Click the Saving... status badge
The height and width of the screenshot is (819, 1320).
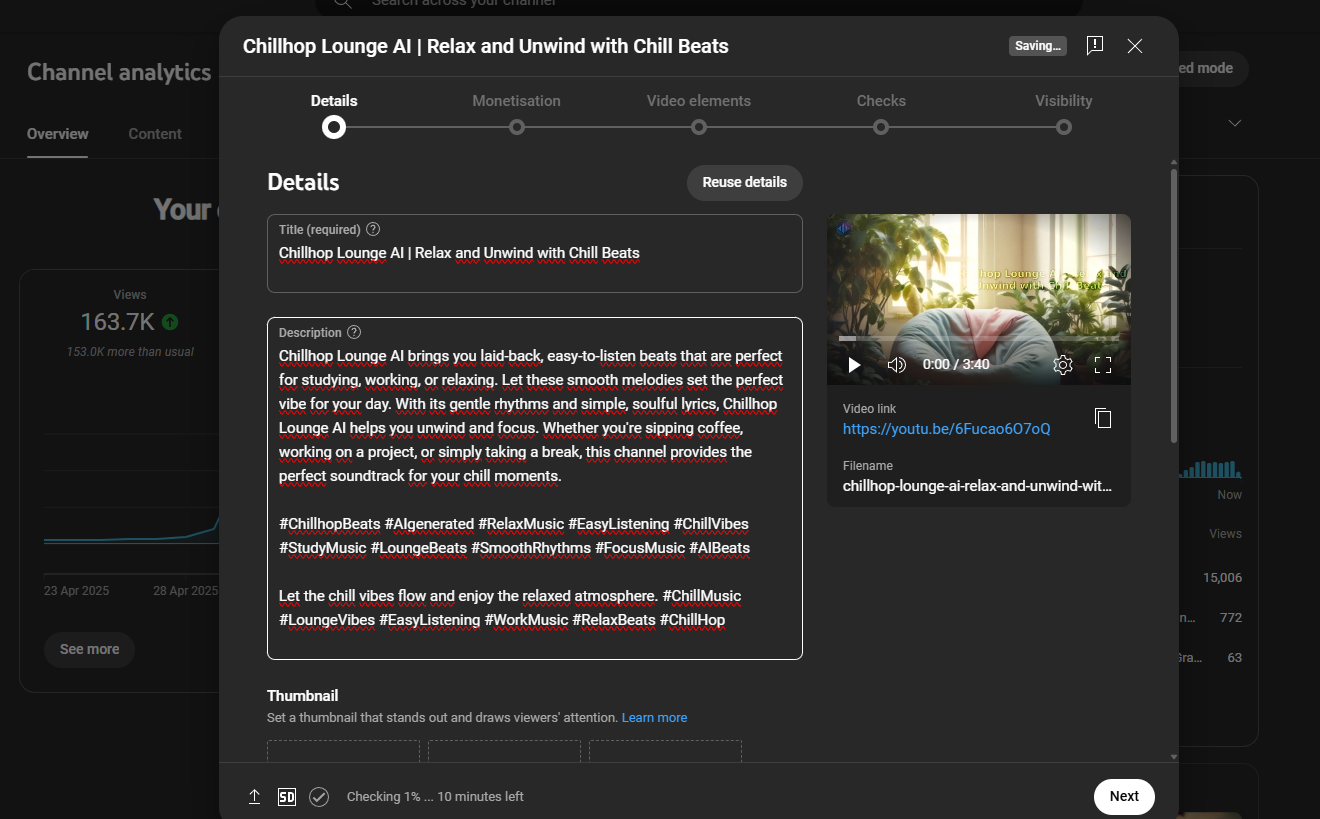pos(1038,46)
